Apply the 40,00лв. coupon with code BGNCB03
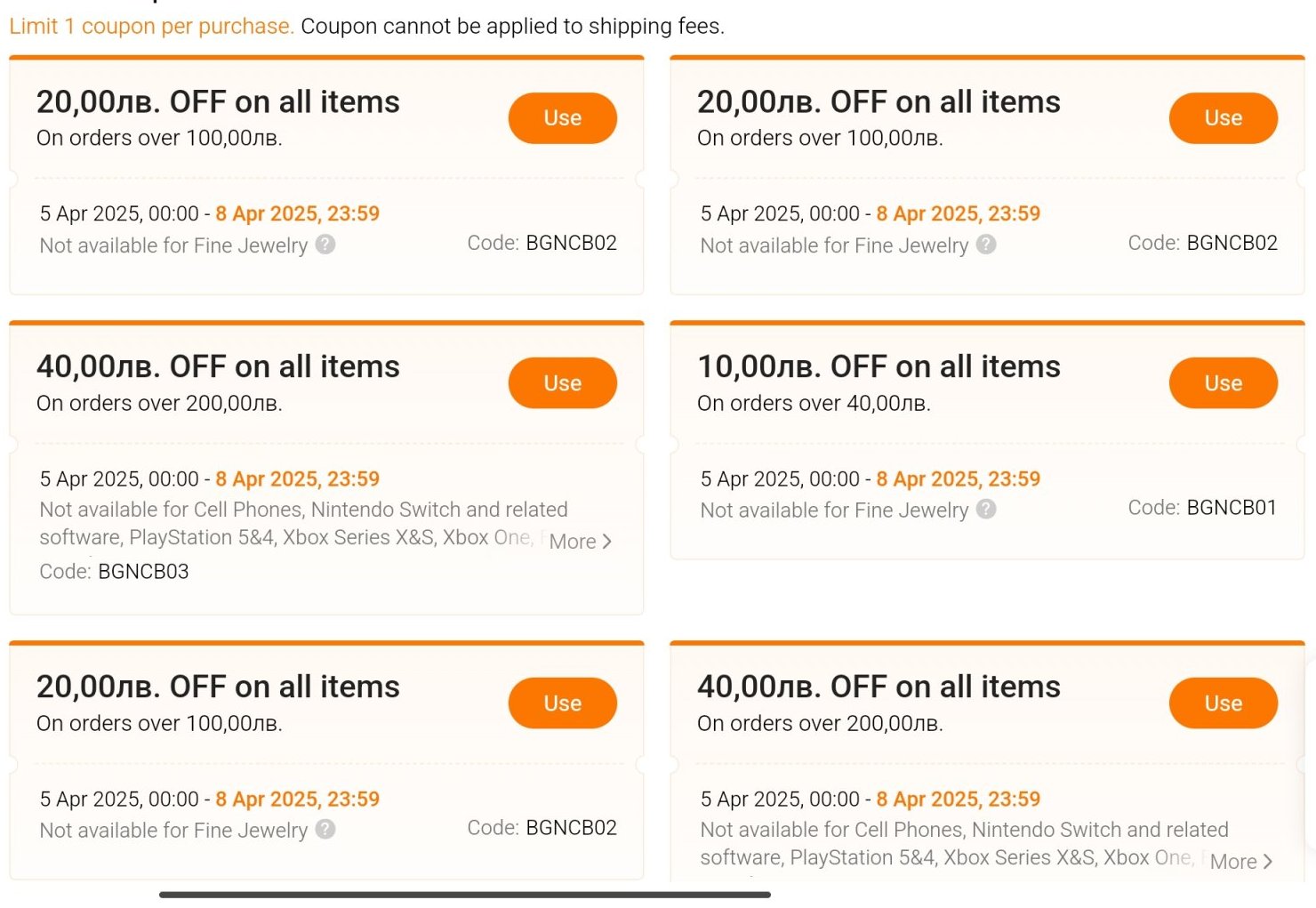Image resolution: width=1316 pixels, height=908 pixels. tap(562, 383)
